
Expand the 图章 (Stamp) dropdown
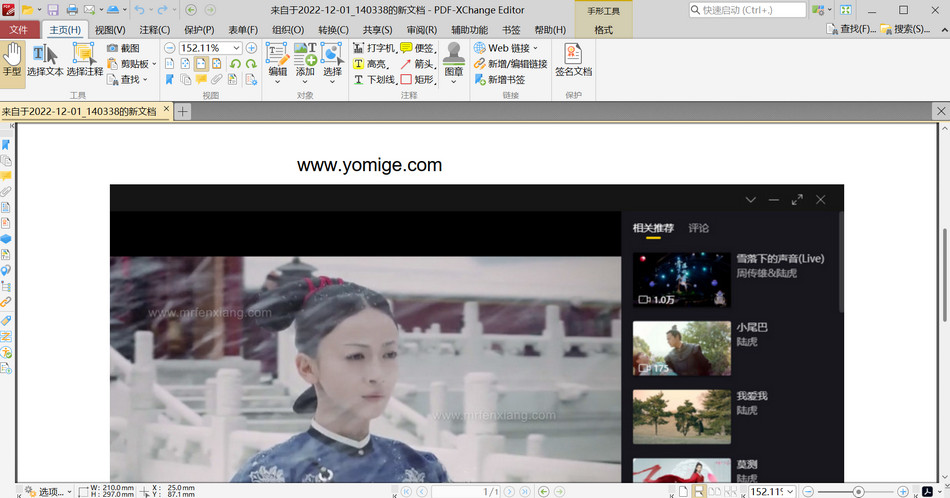click(454, 82)
